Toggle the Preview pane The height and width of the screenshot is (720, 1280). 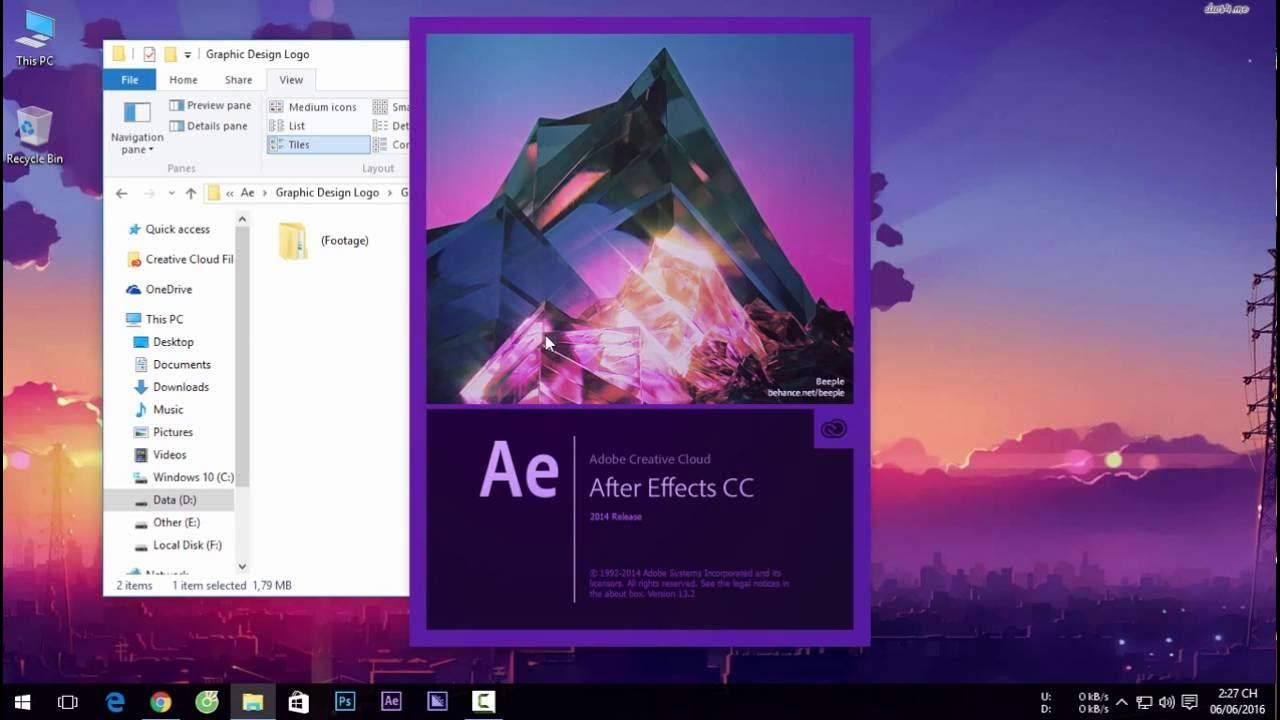210,105
